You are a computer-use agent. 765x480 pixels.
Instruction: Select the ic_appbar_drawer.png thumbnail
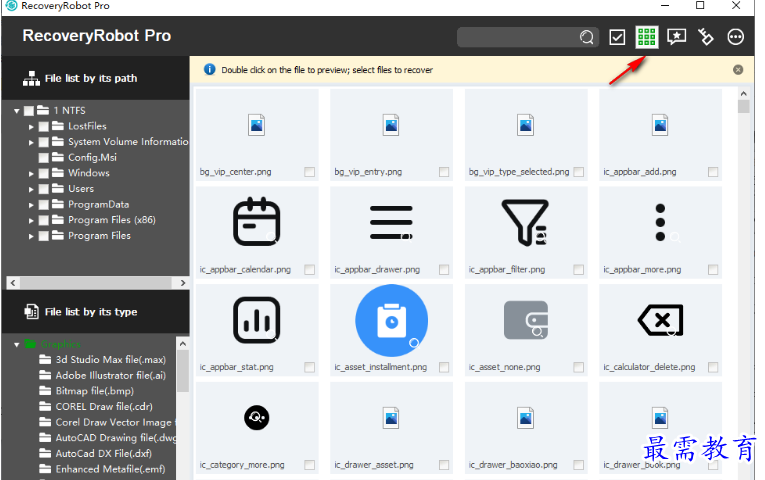click(391, 222)
